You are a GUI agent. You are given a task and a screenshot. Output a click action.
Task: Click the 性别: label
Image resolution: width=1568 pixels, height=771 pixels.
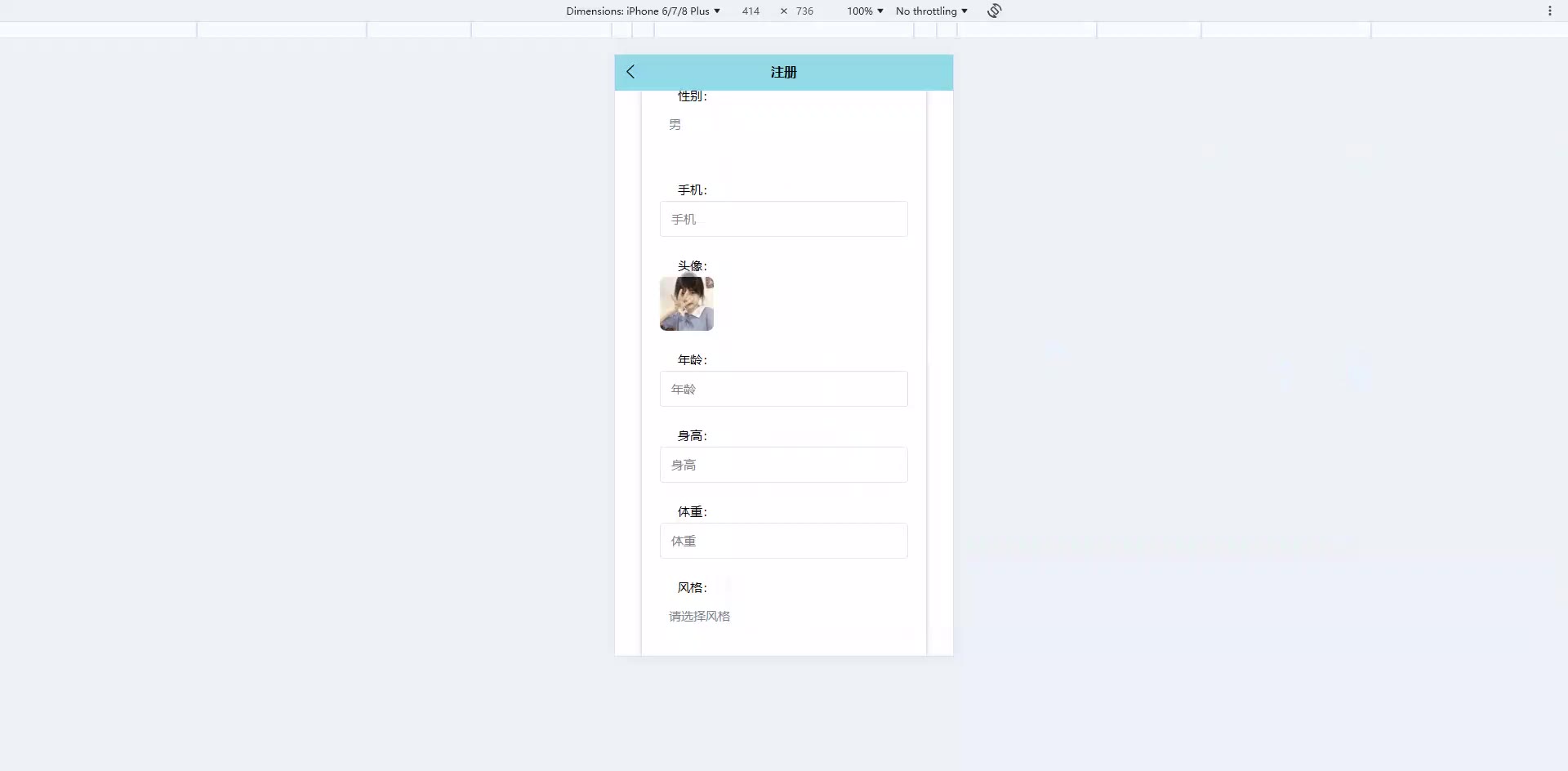692,96
